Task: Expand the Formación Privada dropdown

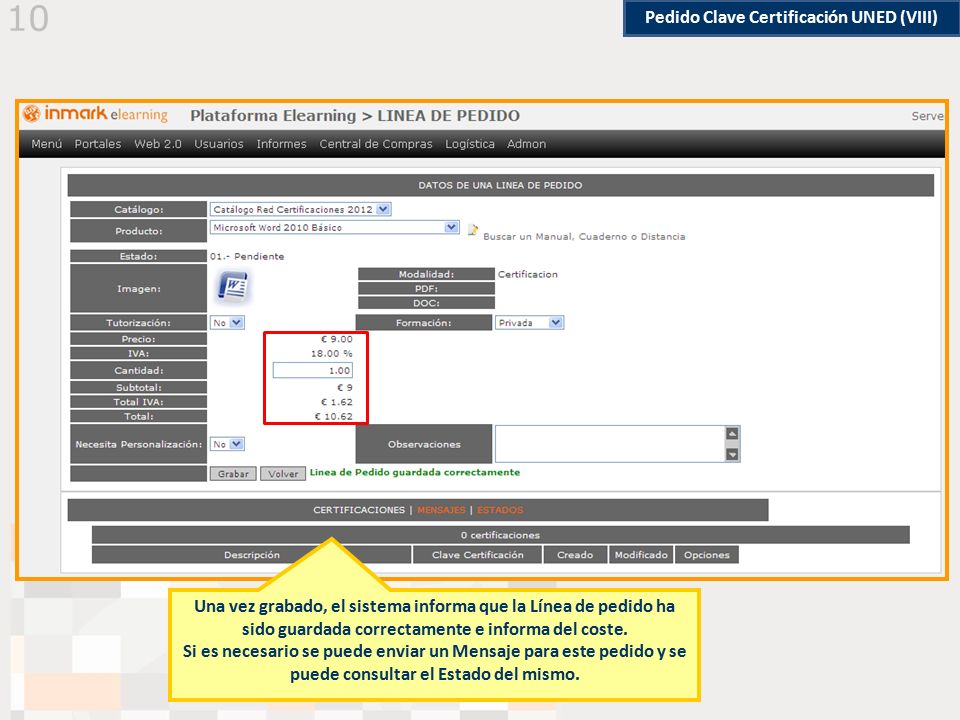Action: coord(555,323)
